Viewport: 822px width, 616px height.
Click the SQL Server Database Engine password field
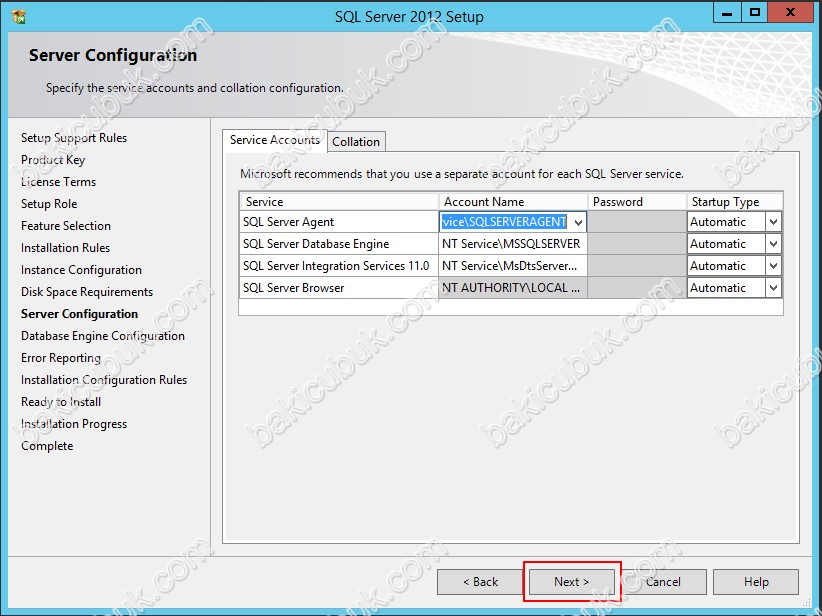[x=637, y=244]
